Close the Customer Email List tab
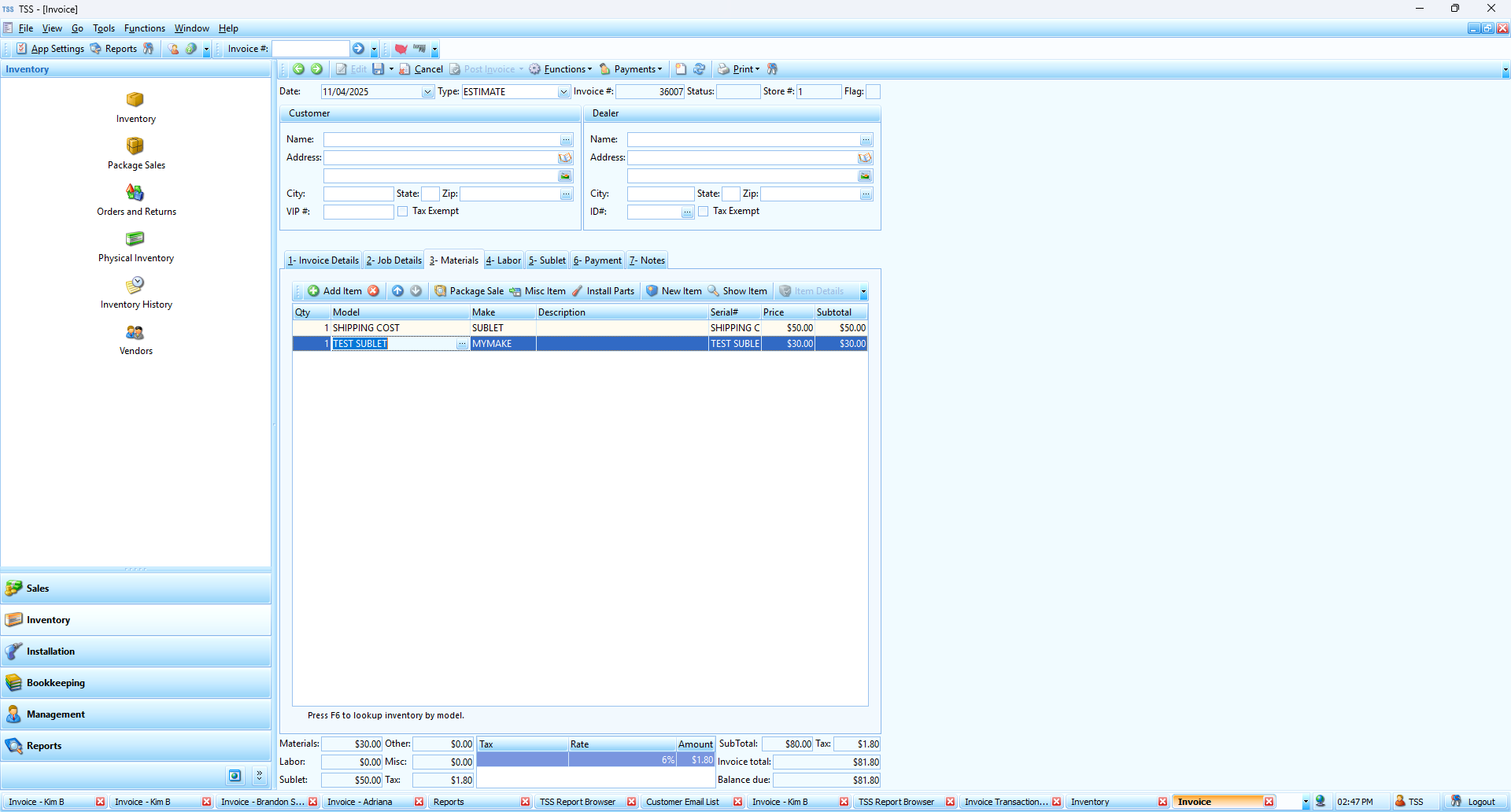Image resolution: width=1511 pixels, height=812 pixels. 737,802
